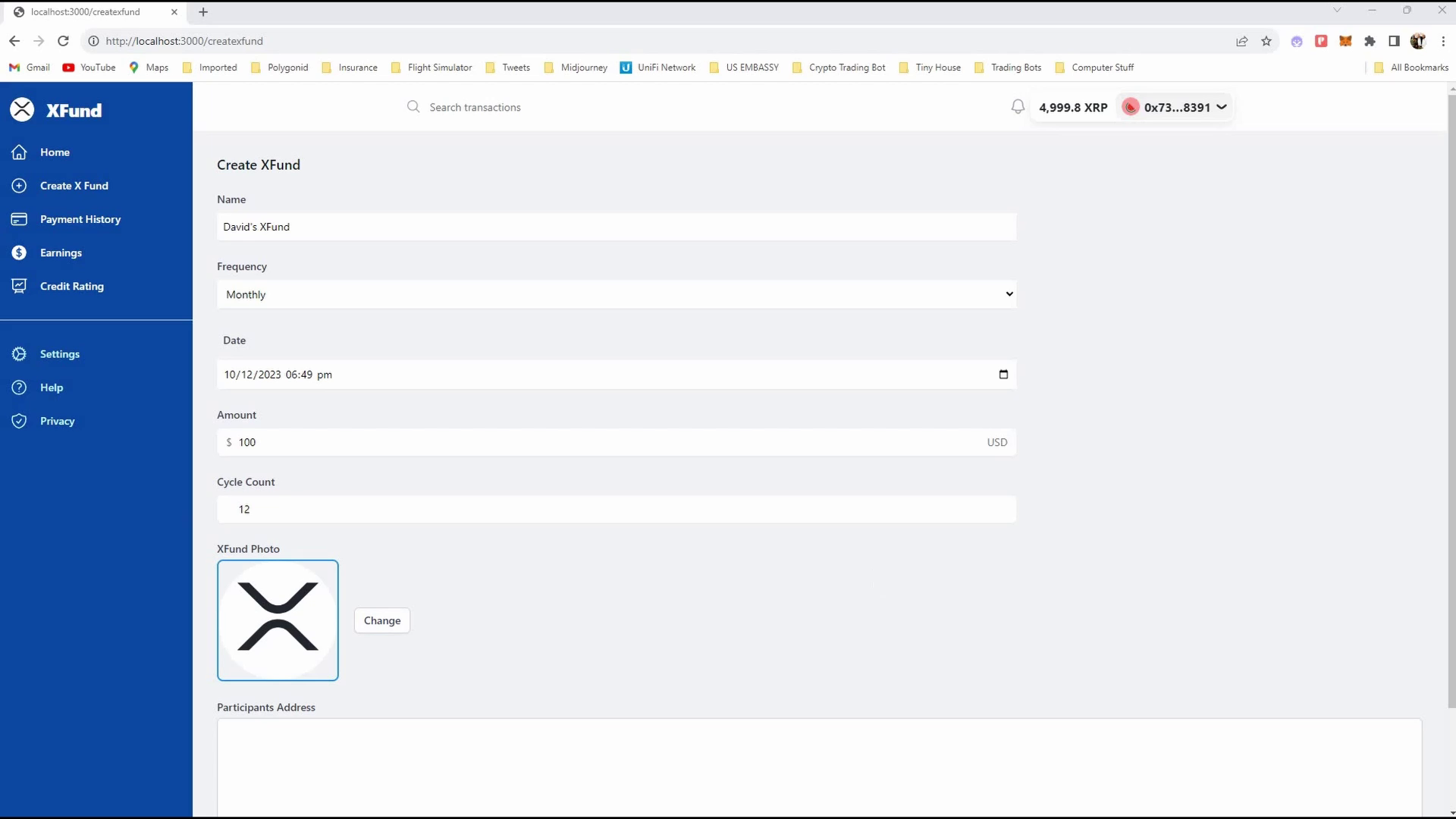This screenshot has height=819, width=1456.
Task: Click the Privacy shield icon
Action: click(20, 421)
